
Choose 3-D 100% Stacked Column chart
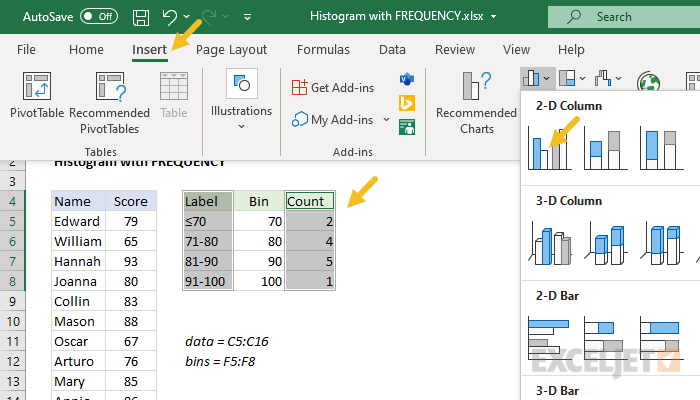(662, 244)
